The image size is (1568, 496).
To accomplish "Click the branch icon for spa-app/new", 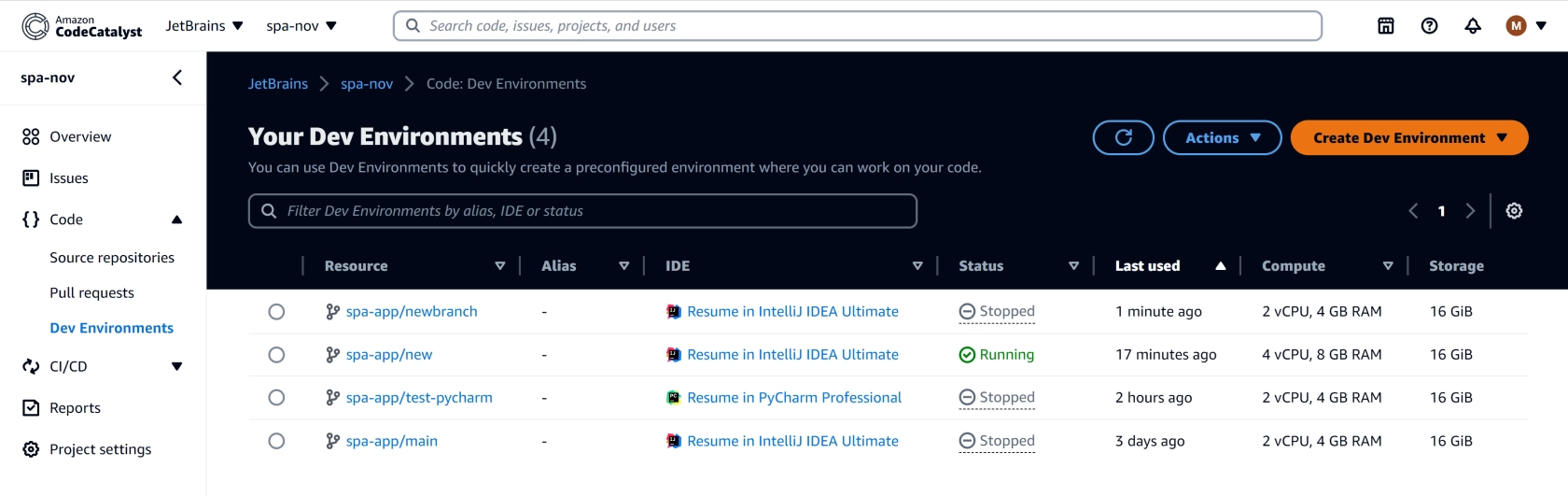I will point(332,355).
